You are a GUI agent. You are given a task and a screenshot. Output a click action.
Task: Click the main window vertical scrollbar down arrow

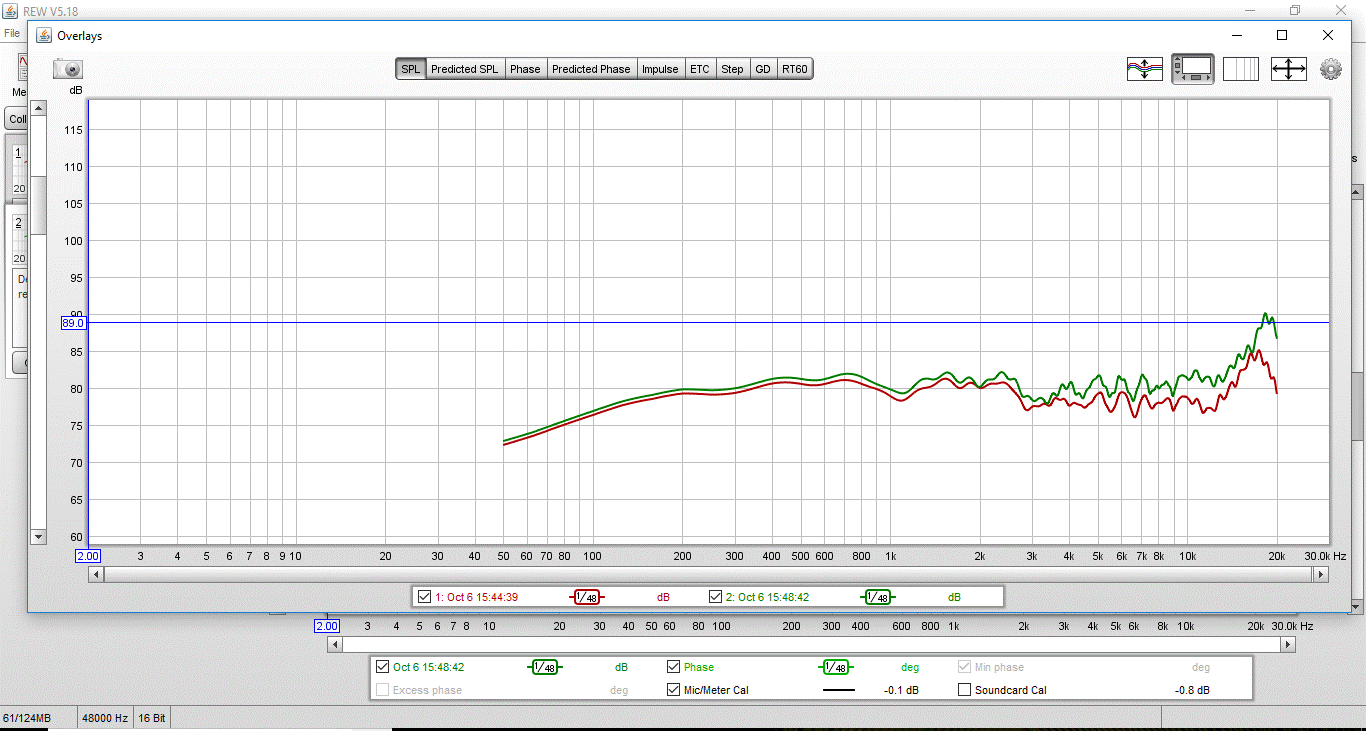(x=1357, y=606)
